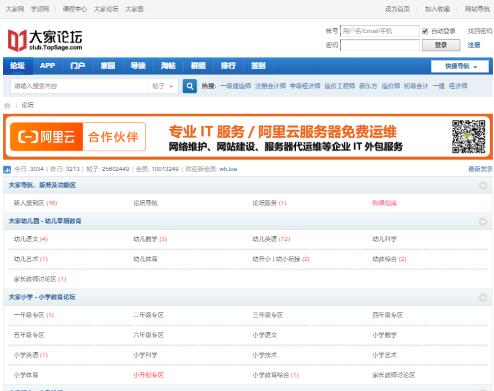Open the 群组 navigation tab

198,66
